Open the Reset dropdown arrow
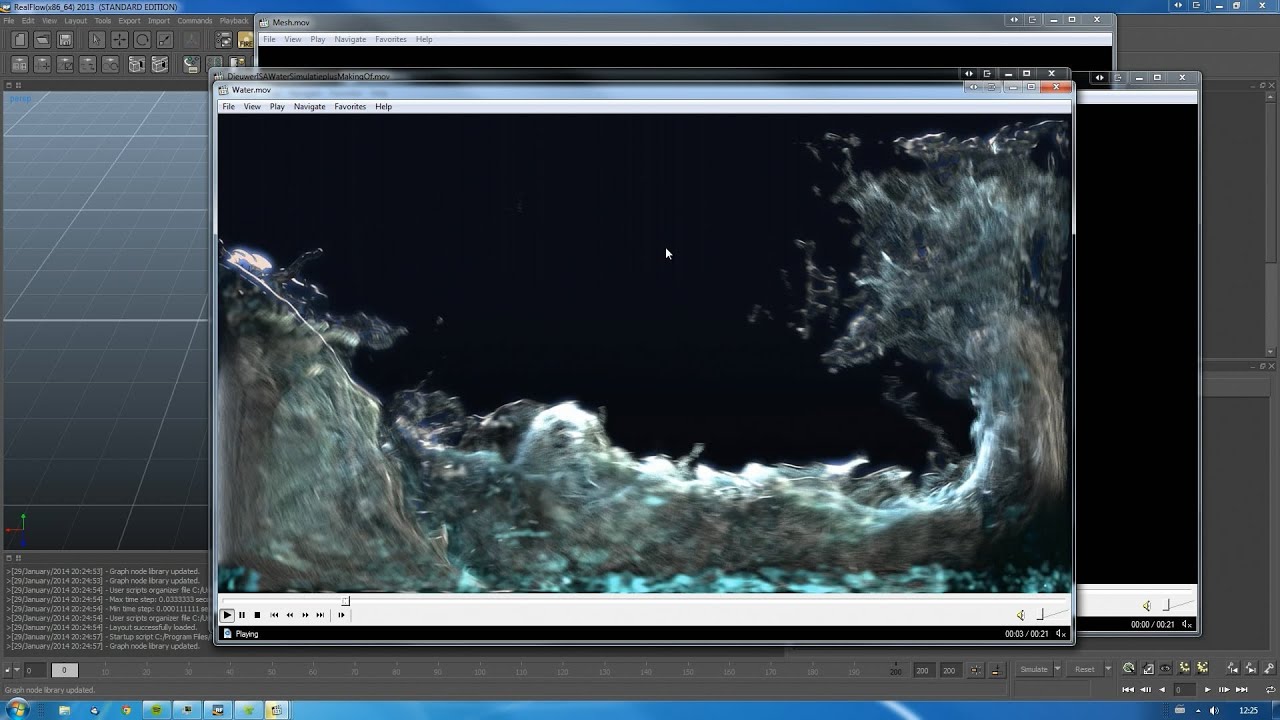Image resolution: width=1280 pixels, height=720 pixels. click(1108, 669)
